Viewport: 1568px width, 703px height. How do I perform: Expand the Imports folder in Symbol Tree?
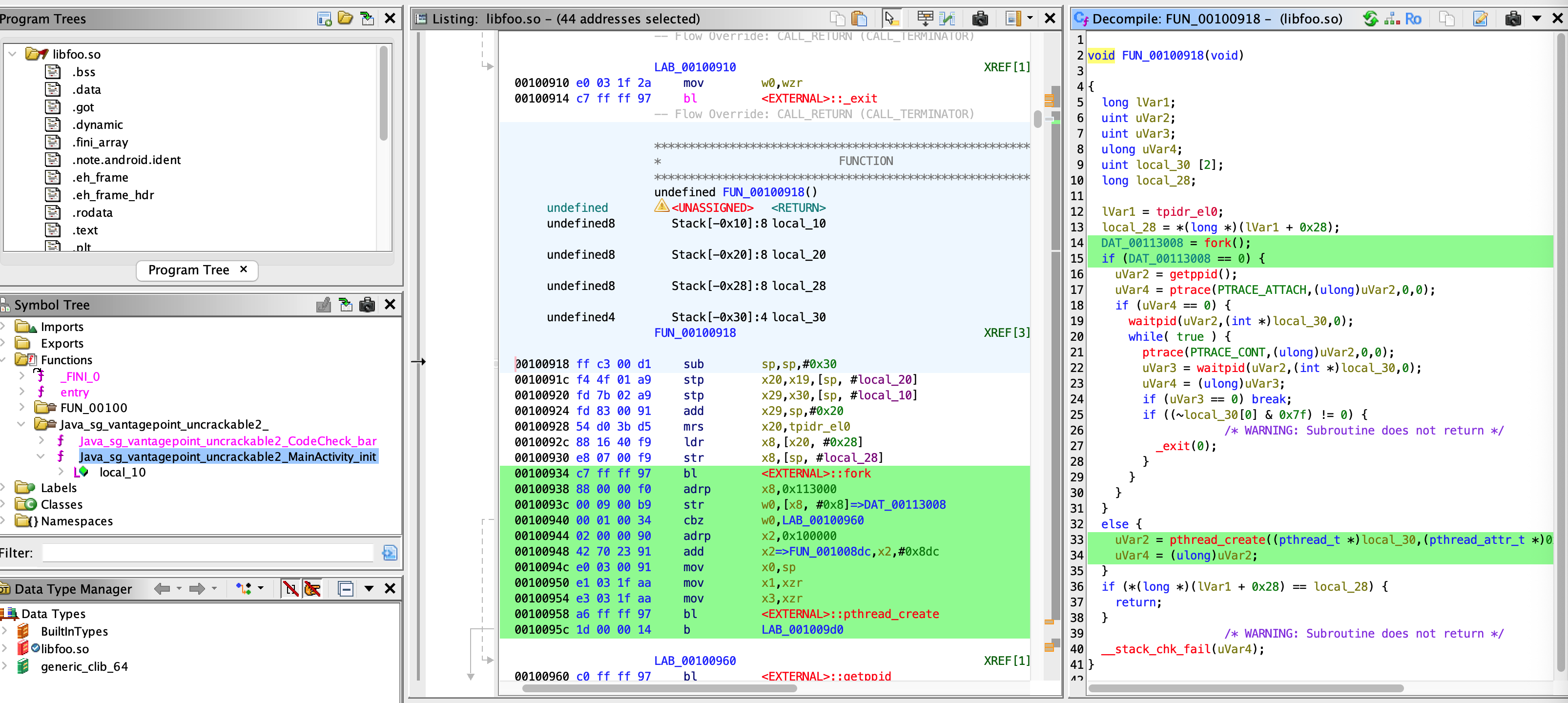click(x=3, y=327)
